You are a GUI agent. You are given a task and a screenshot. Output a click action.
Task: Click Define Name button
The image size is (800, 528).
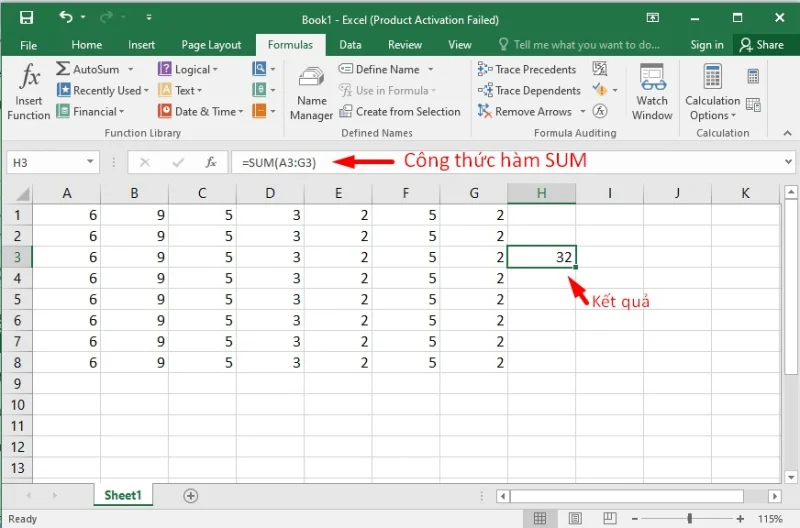click(379, 69)
